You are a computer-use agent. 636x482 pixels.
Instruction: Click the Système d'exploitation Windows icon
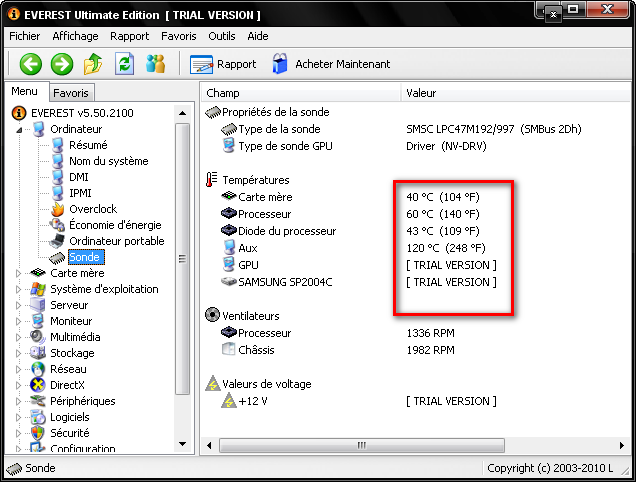pos(38,289)
